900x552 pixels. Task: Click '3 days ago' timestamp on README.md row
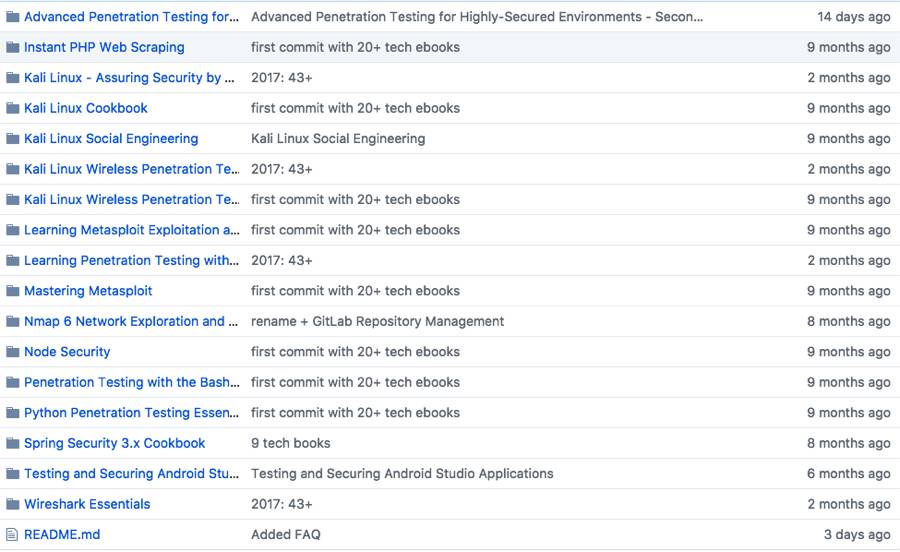coord(857,534)
